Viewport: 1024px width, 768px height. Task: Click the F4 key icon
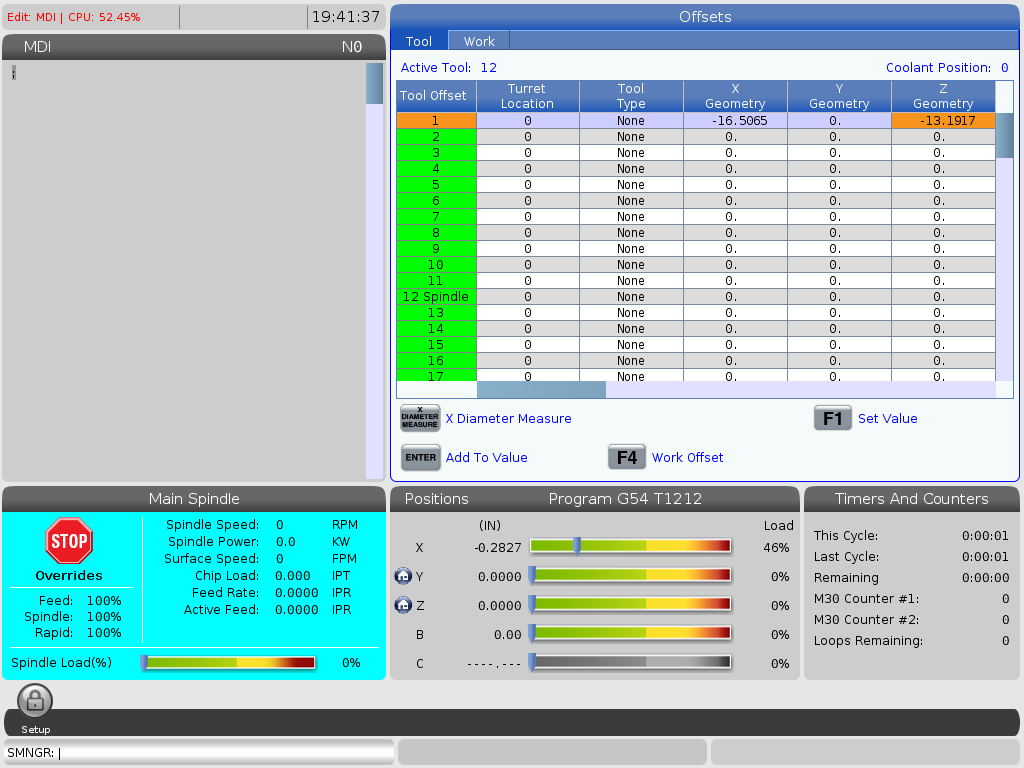[x=627, y=458]
